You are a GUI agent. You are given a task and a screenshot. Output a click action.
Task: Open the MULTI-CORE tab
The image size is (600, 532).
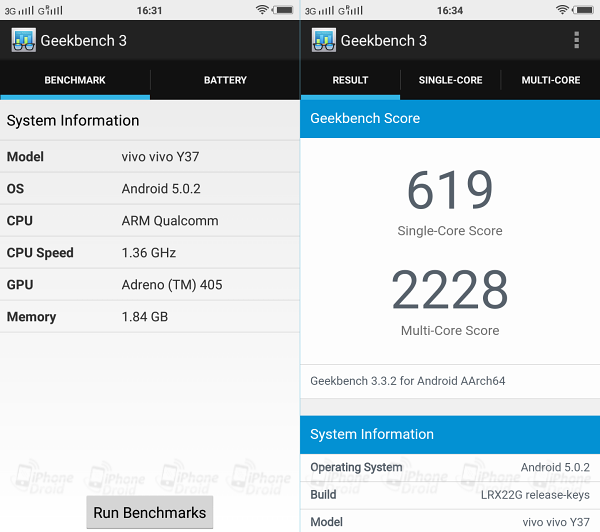551,80
